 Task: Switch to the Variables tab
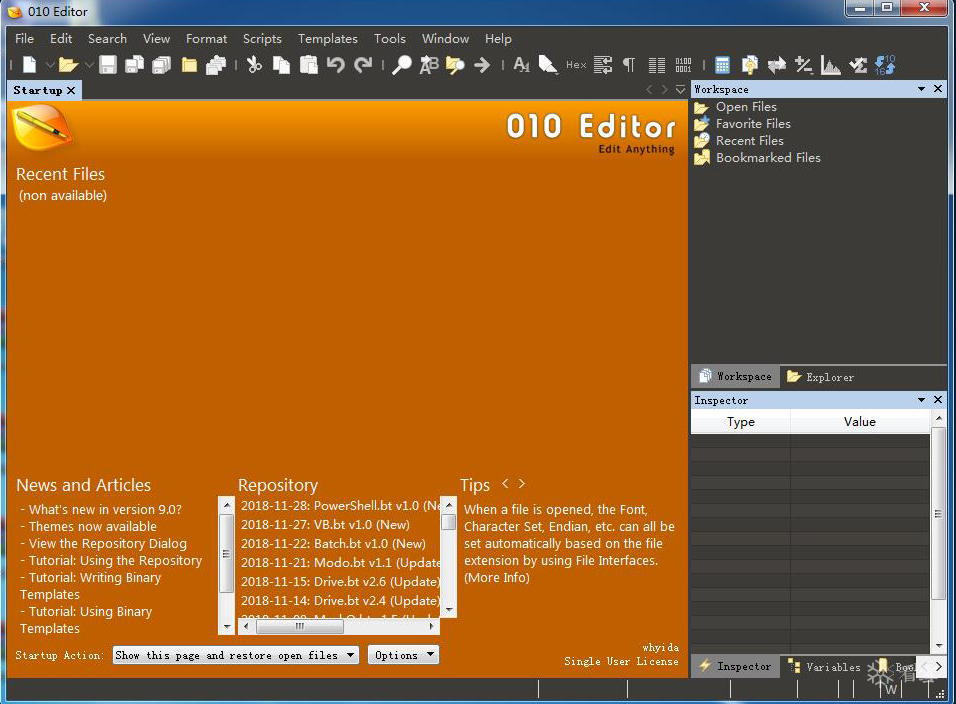[824, 667]
